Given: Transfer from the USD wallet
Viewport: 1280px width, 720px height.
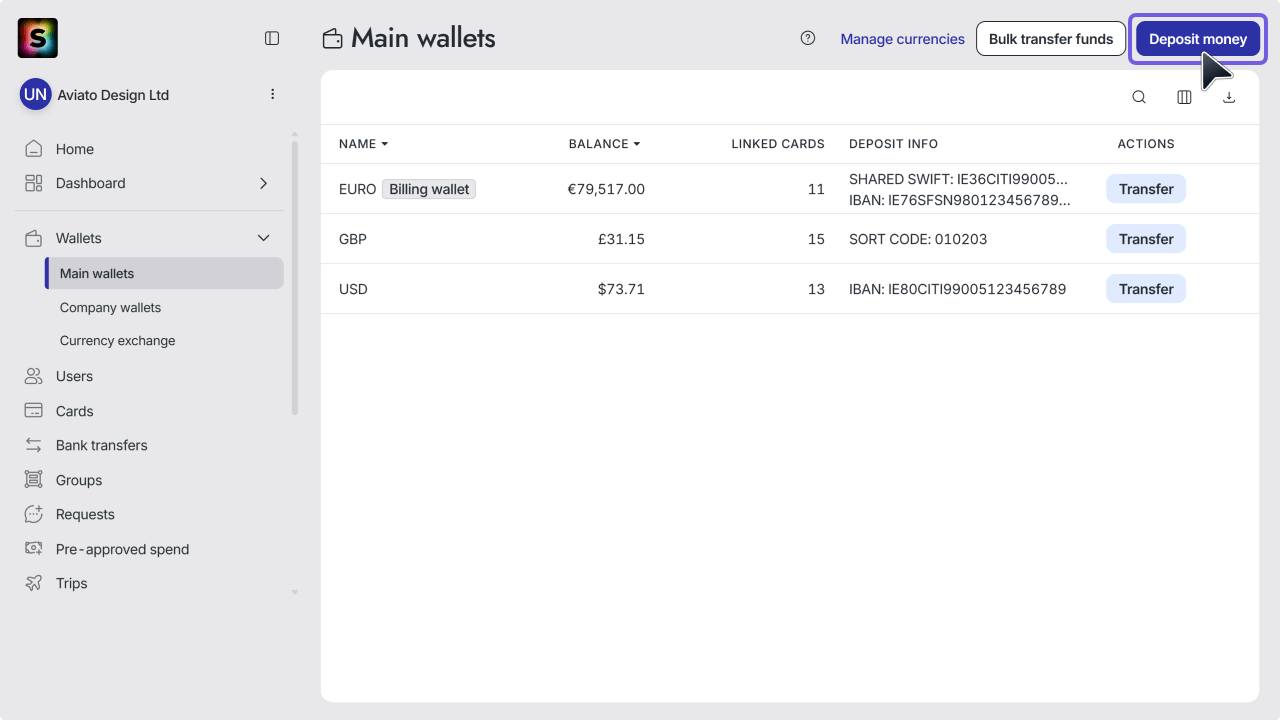Looking at the screenshot, I should tap(1146, 289).
